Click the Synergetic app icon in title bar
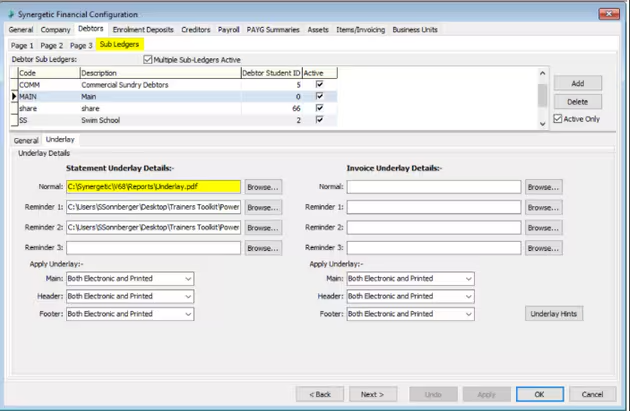630x411 pixels. [10, 12]
